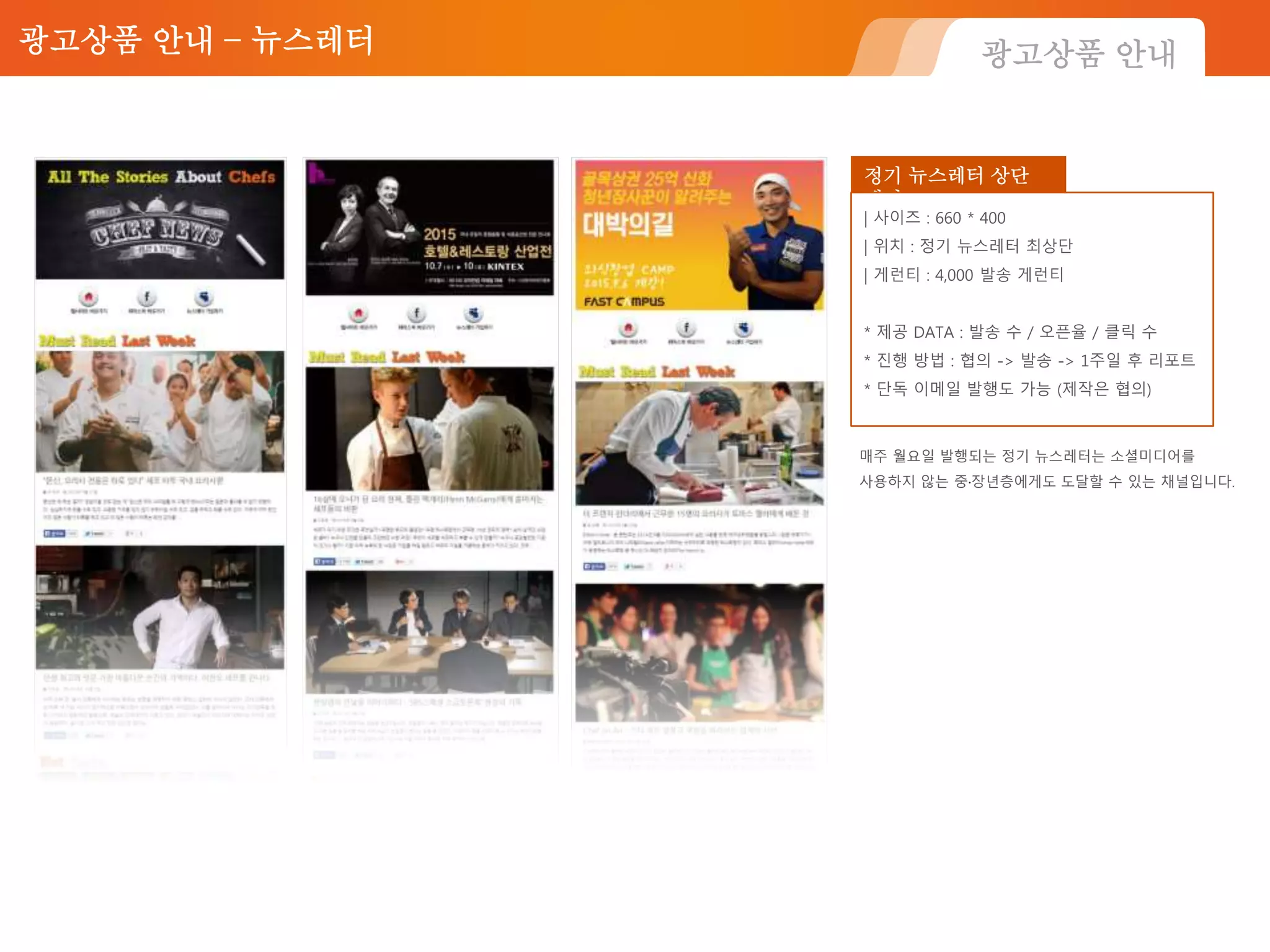Click the '진행 방법 : 협의 -> 발송' line

point(1029,360)
